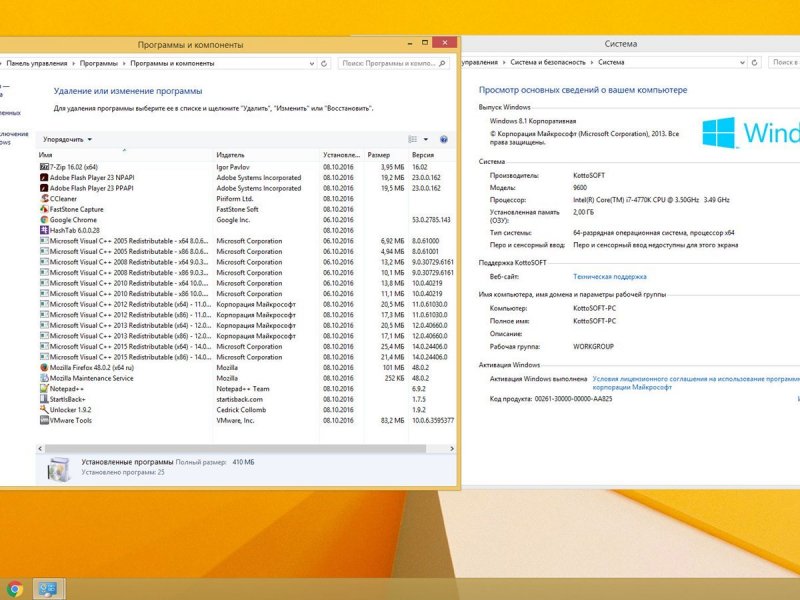Select the "Igor Pavlov" publisher cell
Screen dimensions: 800x600
coord(233,167)
